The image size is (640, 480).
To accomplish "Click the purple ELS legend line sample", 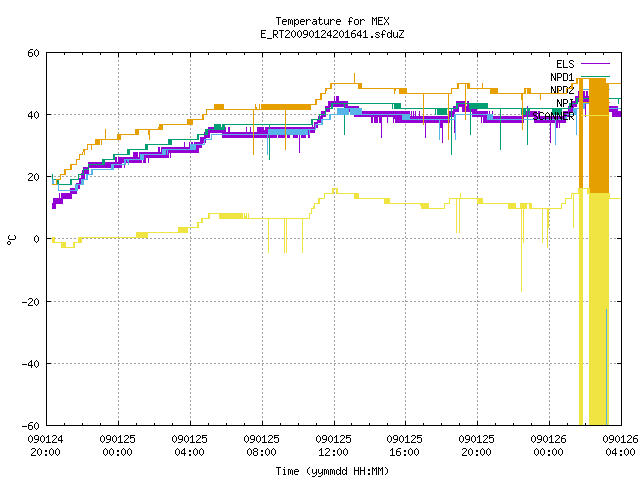I will pyautogui.click(x=595, y=64).
